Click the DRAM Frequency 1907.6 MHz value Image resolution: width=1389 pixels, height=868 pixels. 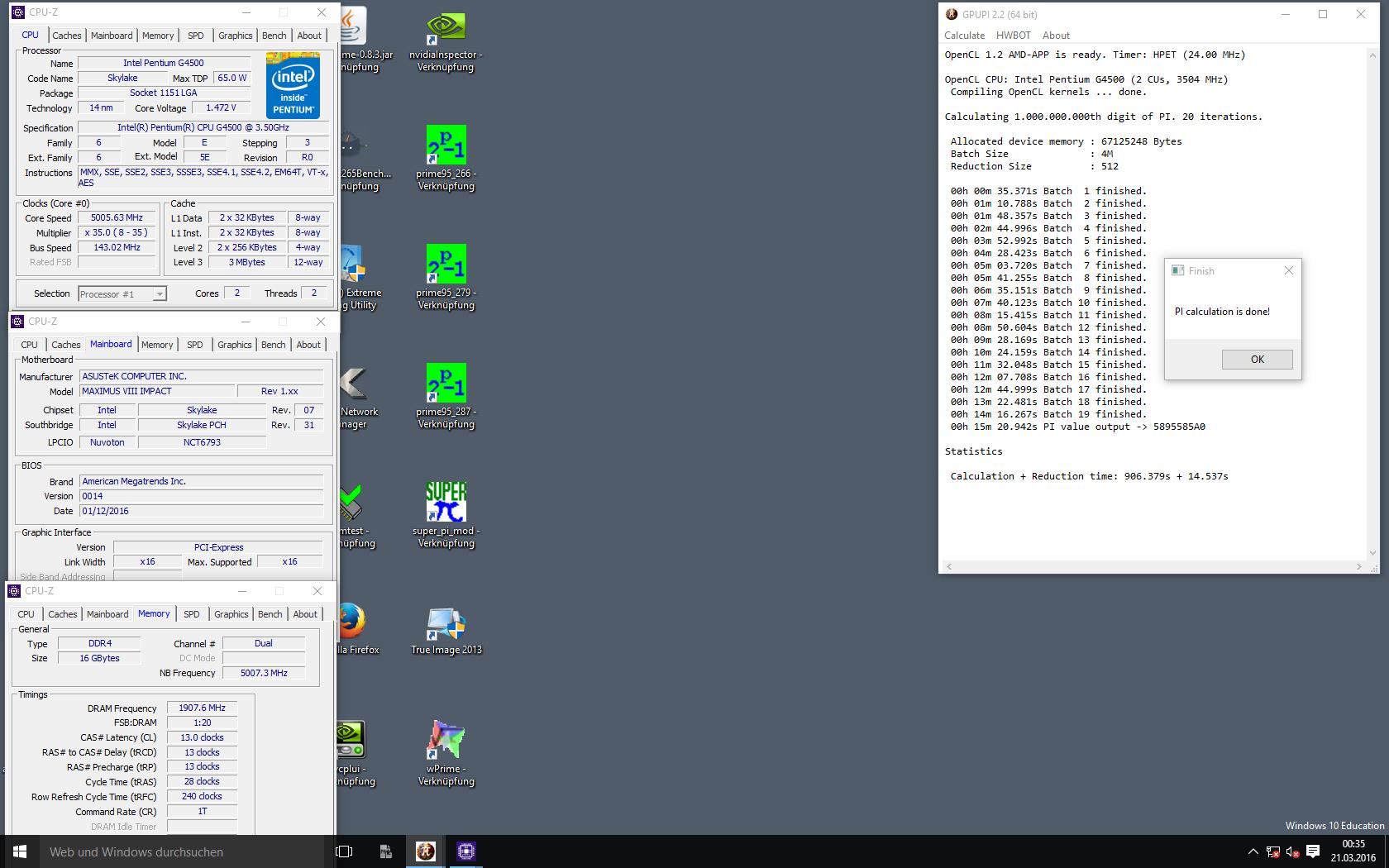pyautogui.click(x=202, y=708)
